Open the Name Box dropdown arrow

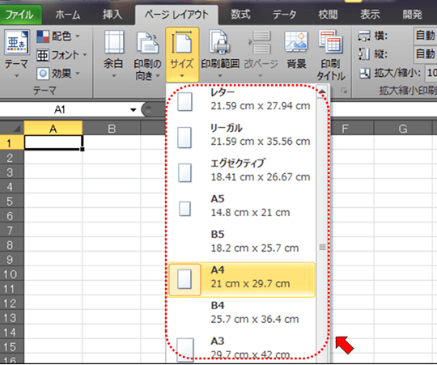133,110
